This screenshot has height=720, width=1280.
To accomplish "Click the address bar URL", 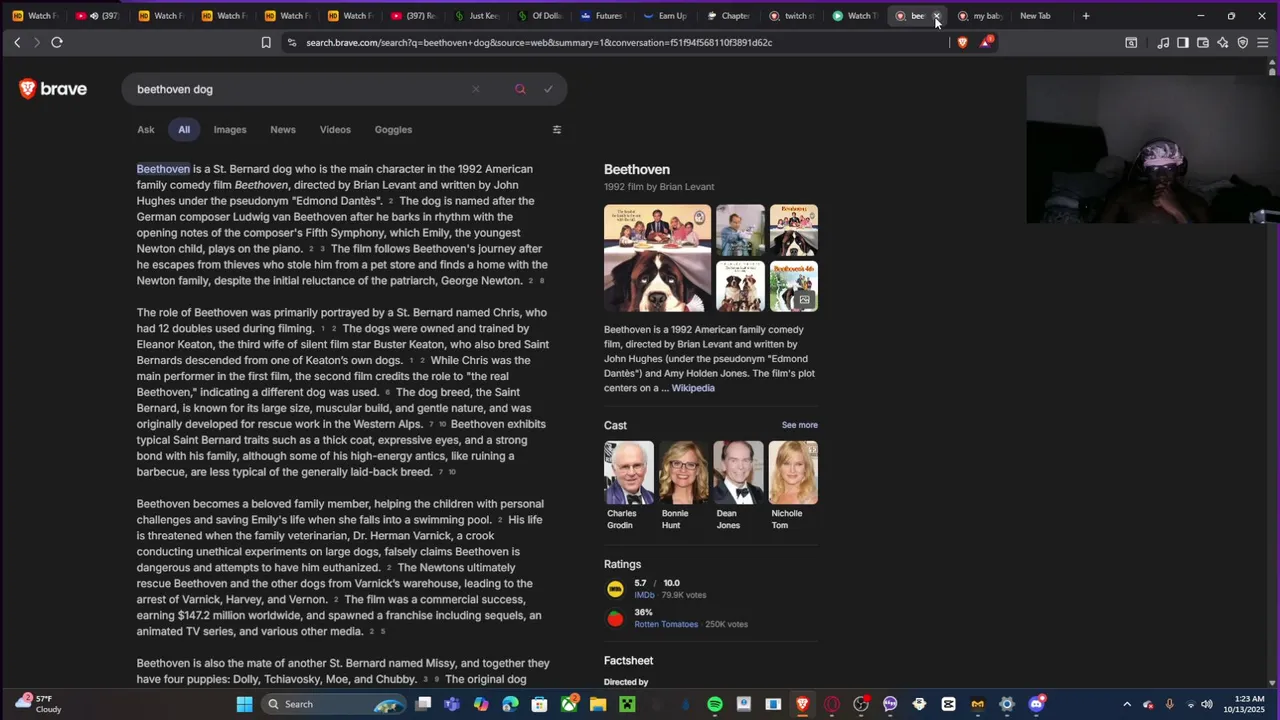I will coord(539,42).
